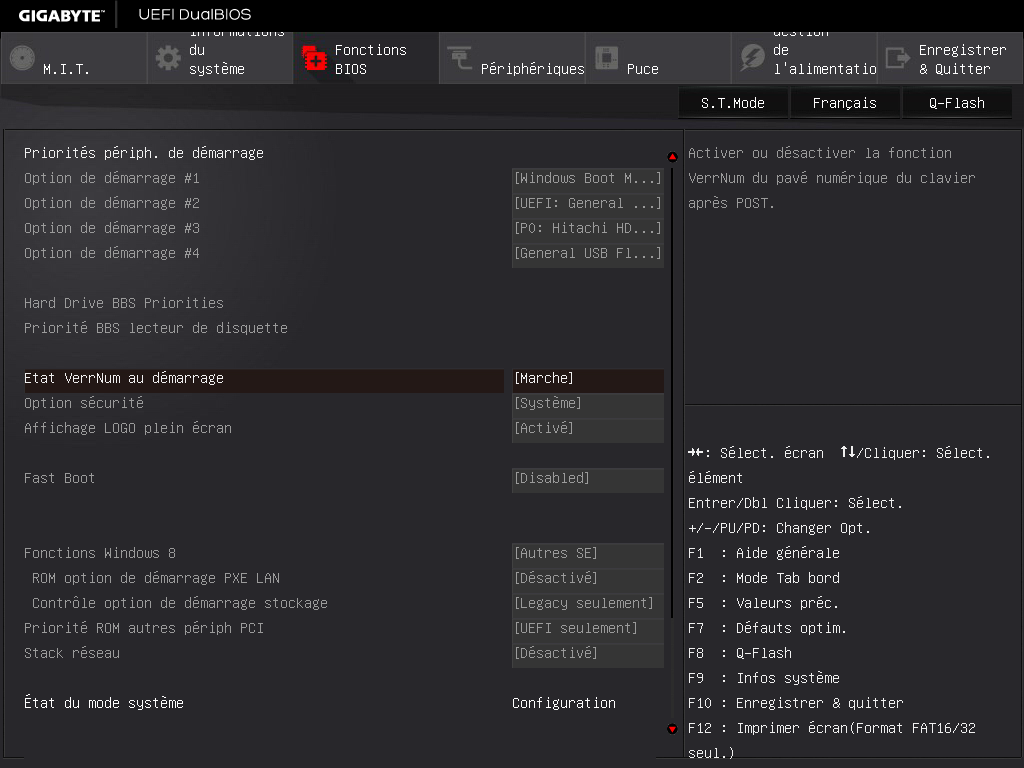The height and width of the screenshot is (768, 1024).
Task: Launch Q-Flash button
Action: coord(957,103)
